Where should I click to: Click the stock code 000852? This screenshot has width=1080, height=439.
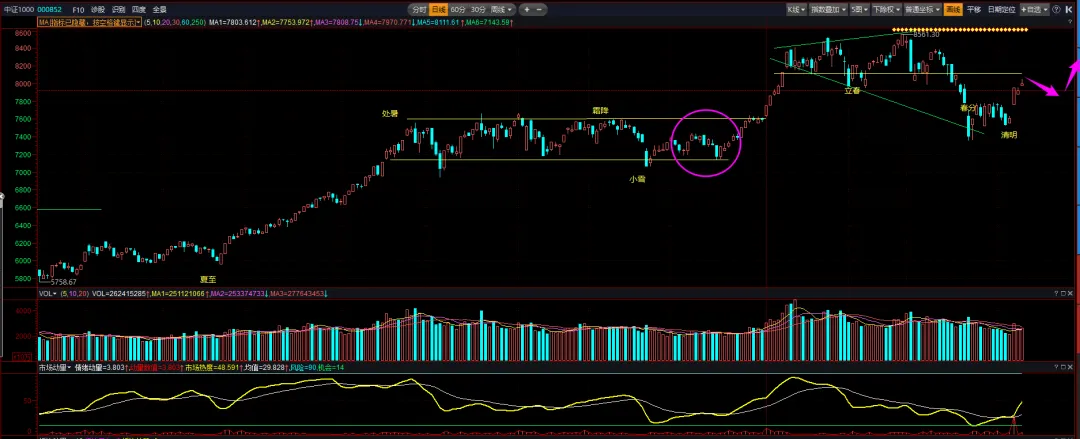click(x=50, y=10)
